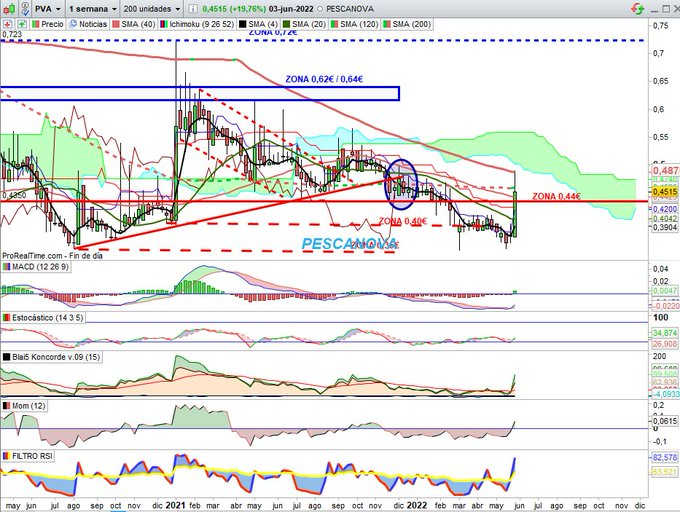
Task: Open the Blai5 Koncorde v.09 (15) label
Action: point(52,357)
